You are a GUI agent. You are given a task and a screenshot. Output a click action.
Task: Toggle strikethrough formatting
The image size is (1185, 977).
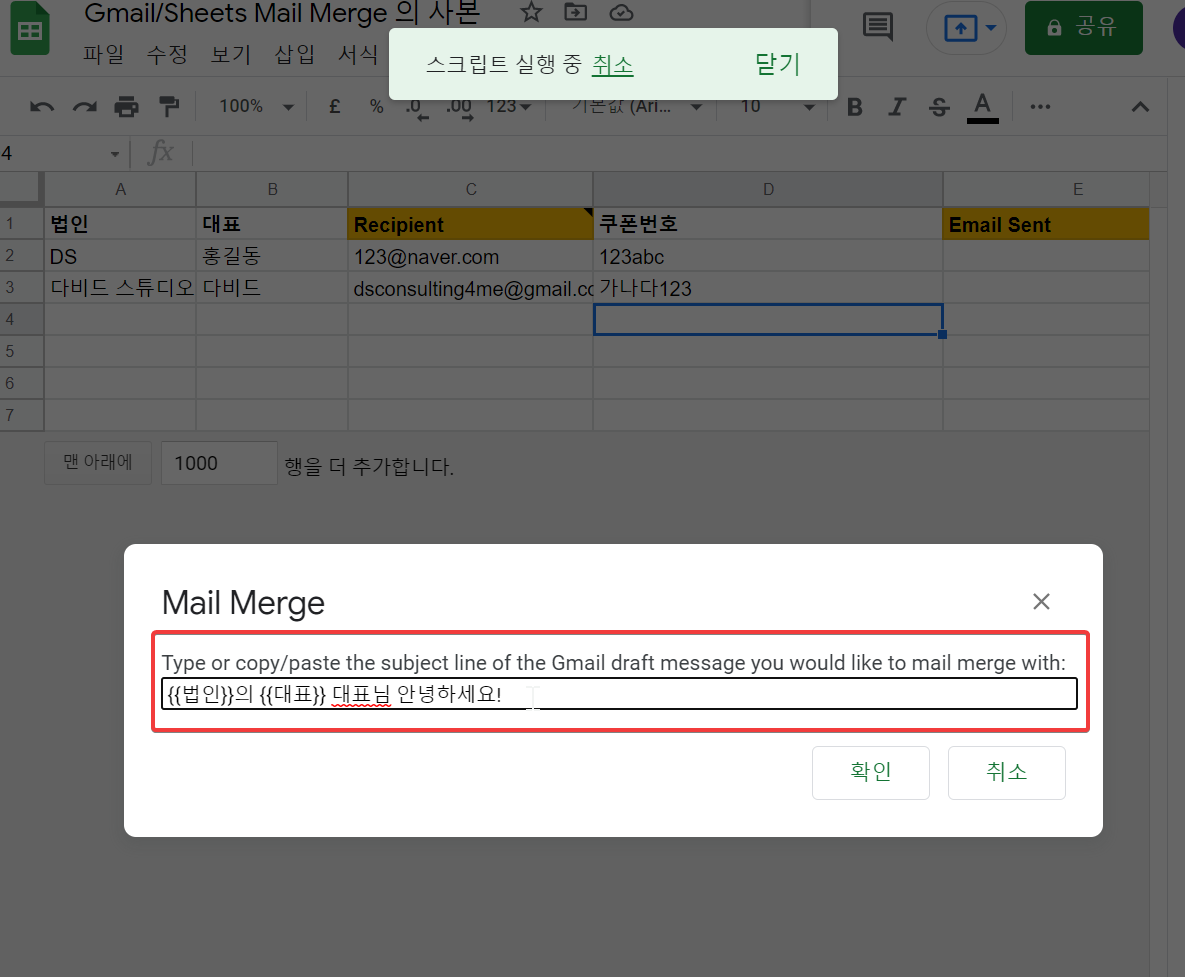point(939,107)
